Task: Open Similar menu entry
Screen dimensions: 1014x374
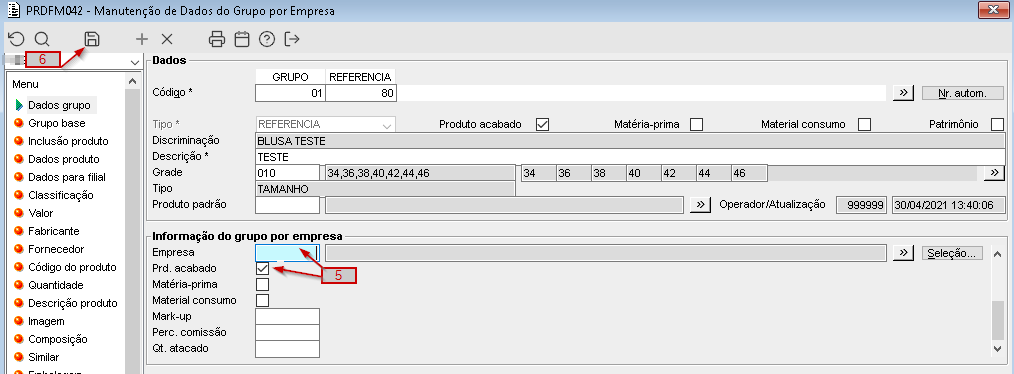Action: [x=43, y=357]
